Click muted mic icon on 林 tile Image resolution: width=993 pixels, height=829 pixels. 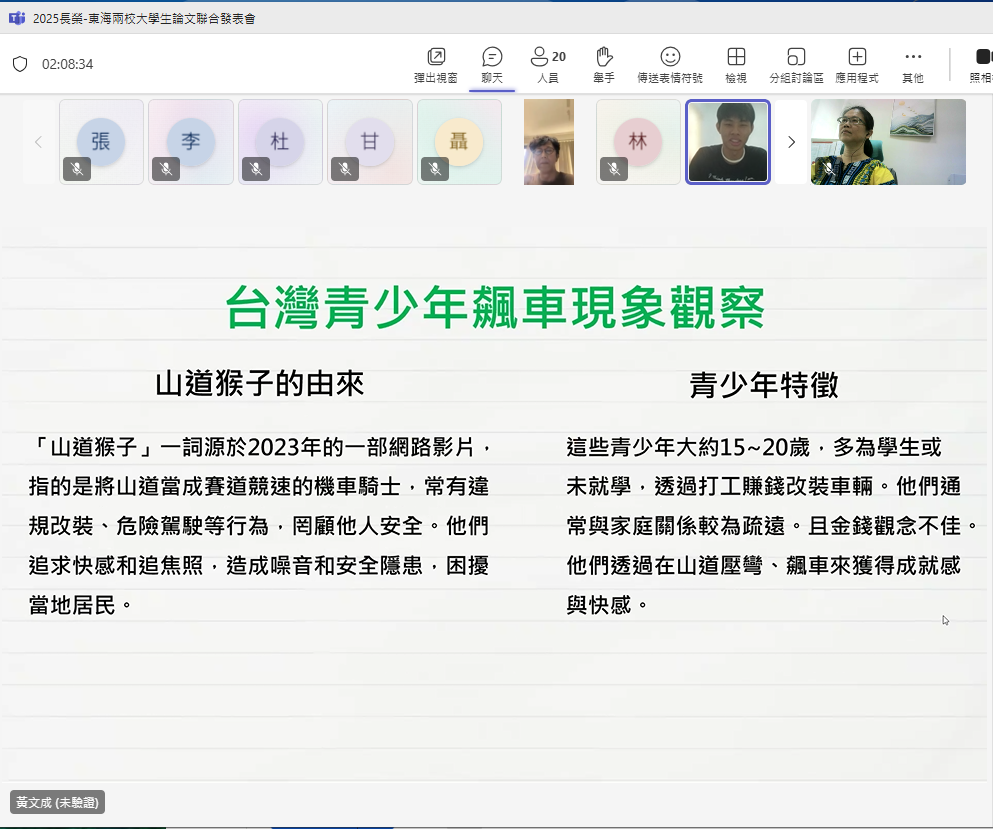(614, 169)
